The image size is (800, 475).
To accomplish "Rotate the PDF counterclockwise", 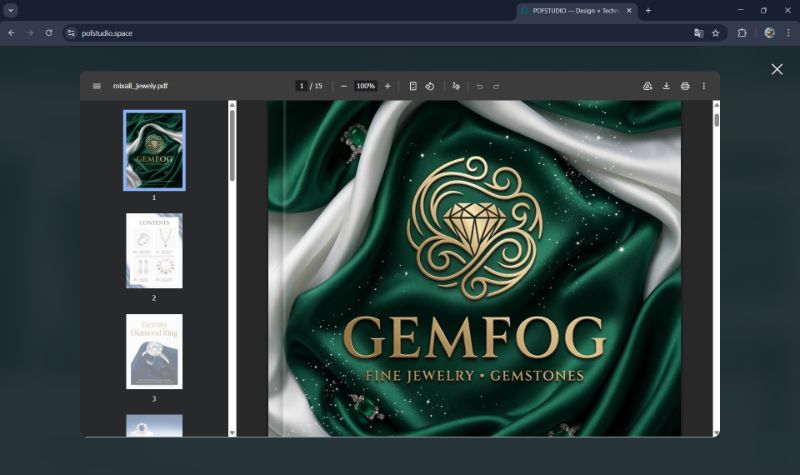I will 430,86.
